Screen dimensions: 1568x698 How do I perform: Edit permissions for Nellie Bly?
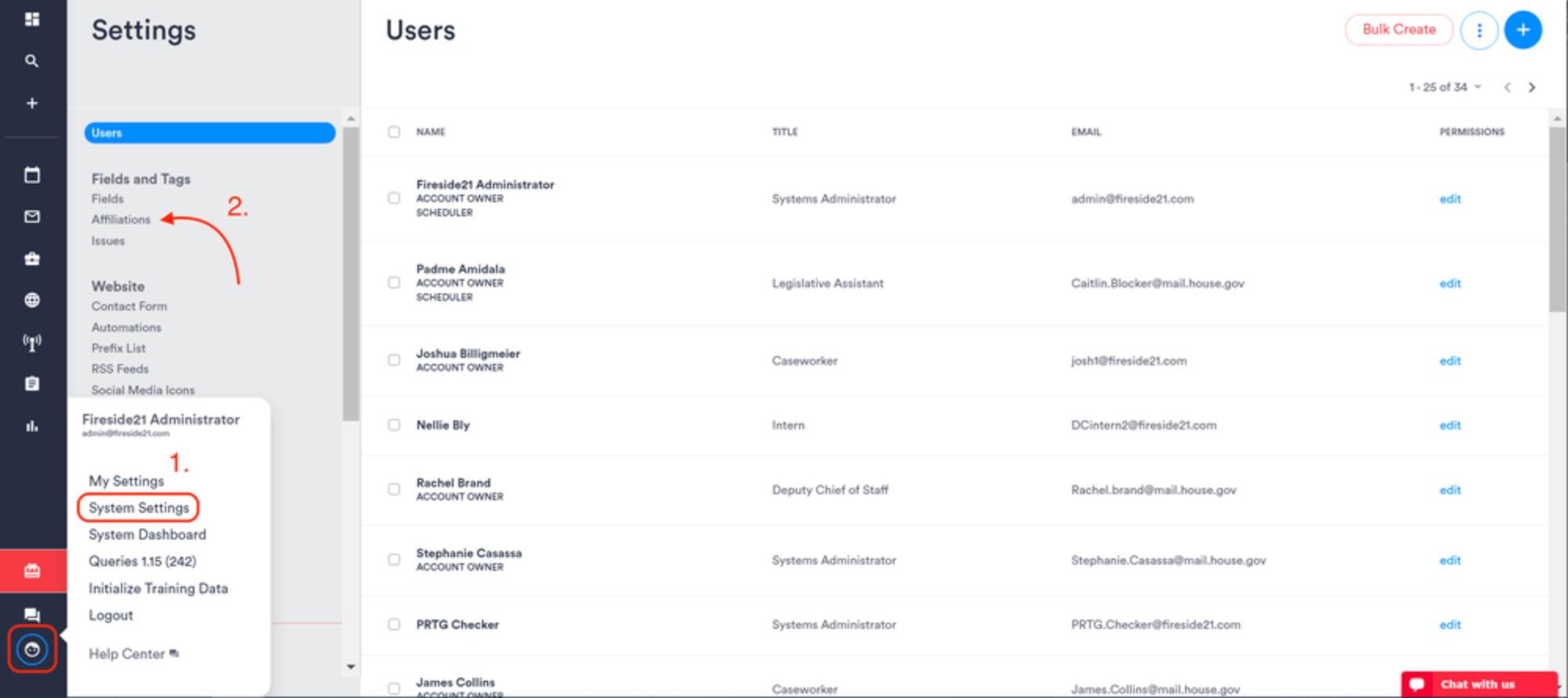click(x=1450, y=425)
